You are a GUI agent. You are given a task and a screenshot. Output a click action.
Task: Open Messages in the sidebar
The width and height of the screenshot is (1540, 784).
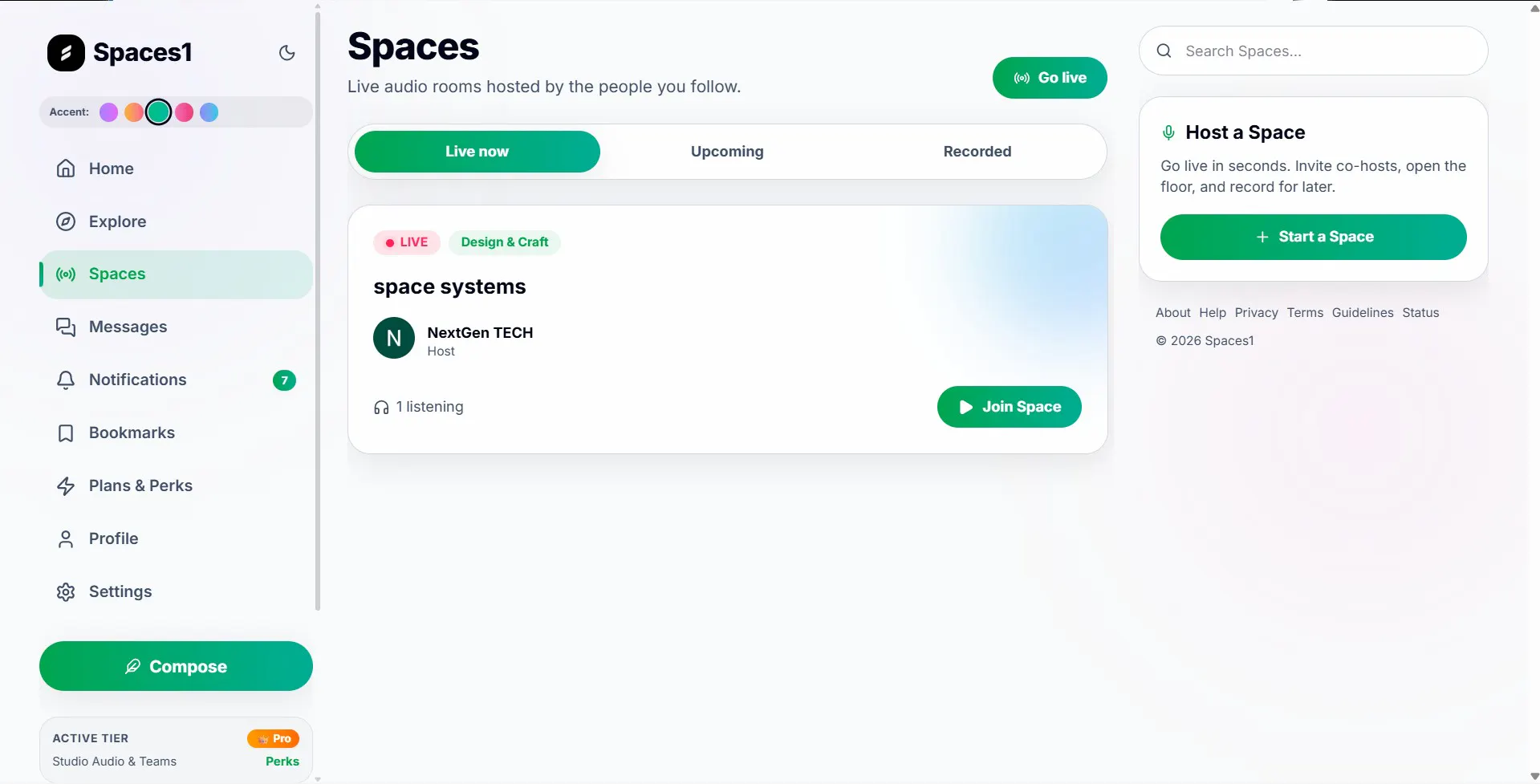176,327
